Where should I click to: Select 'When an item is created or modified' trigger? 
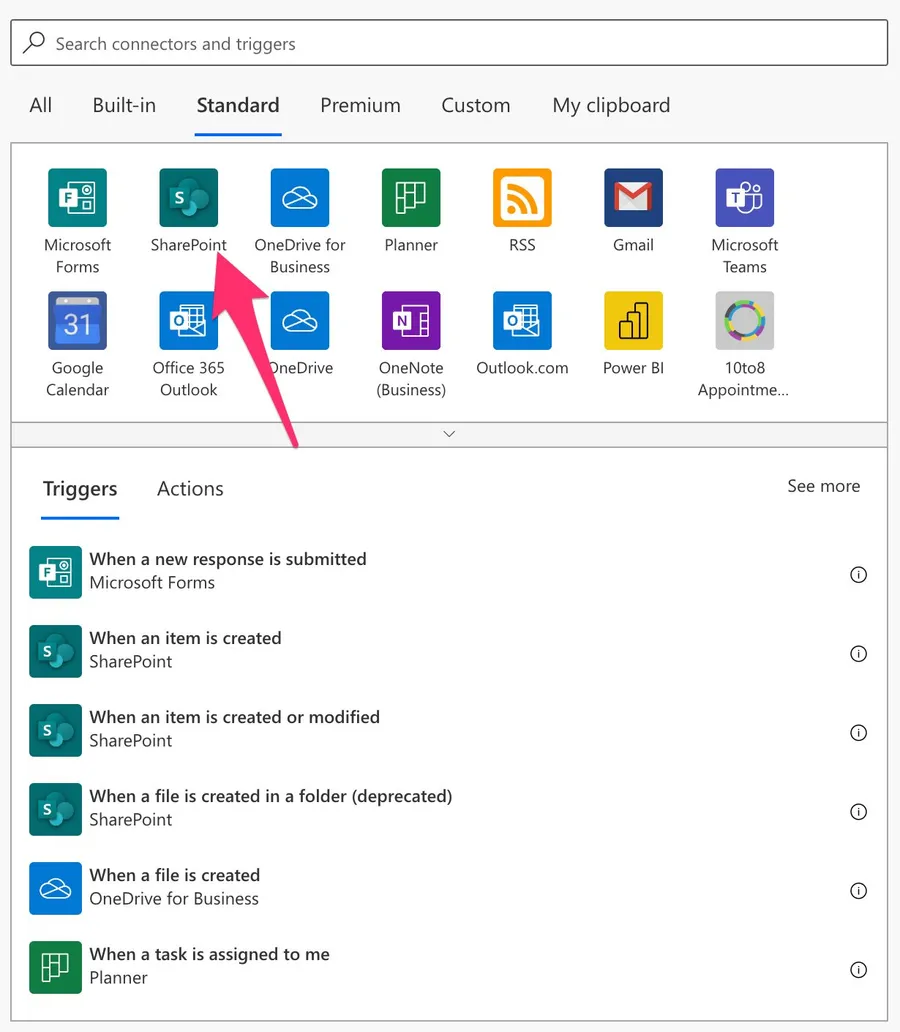235,729
